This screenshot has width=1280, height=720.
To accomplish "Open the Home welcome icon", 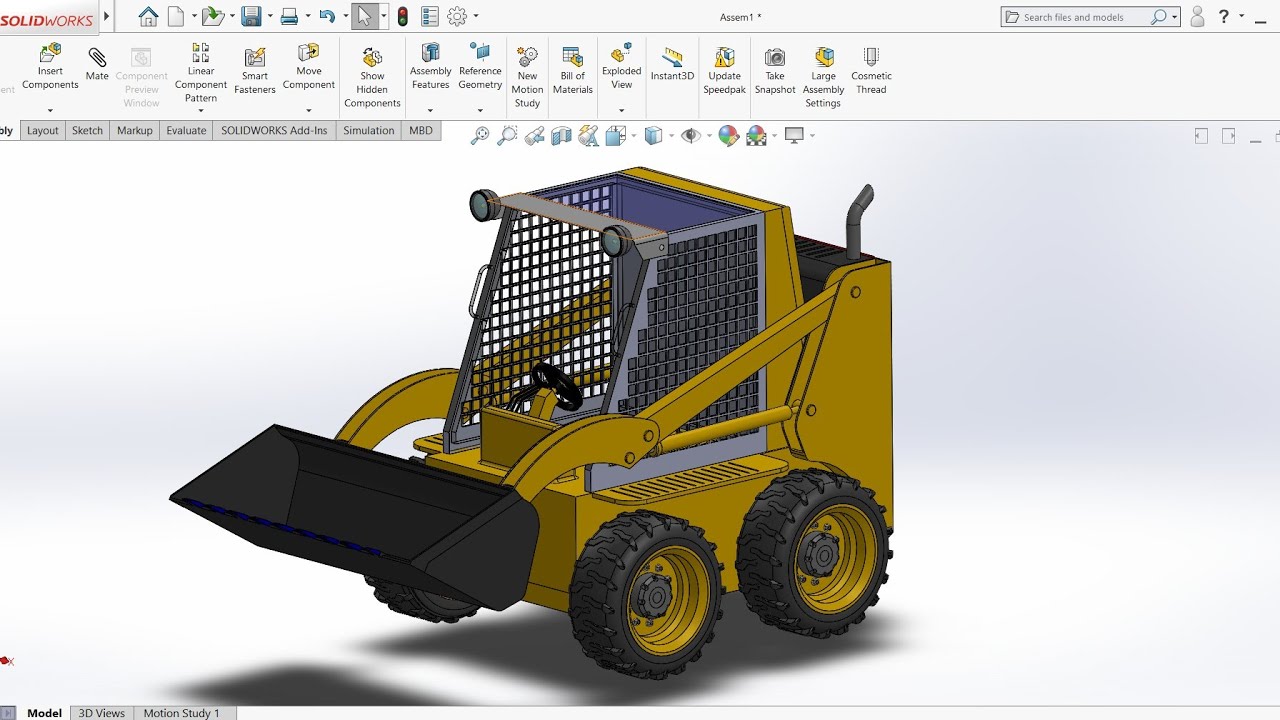I will tap(148, 16).
